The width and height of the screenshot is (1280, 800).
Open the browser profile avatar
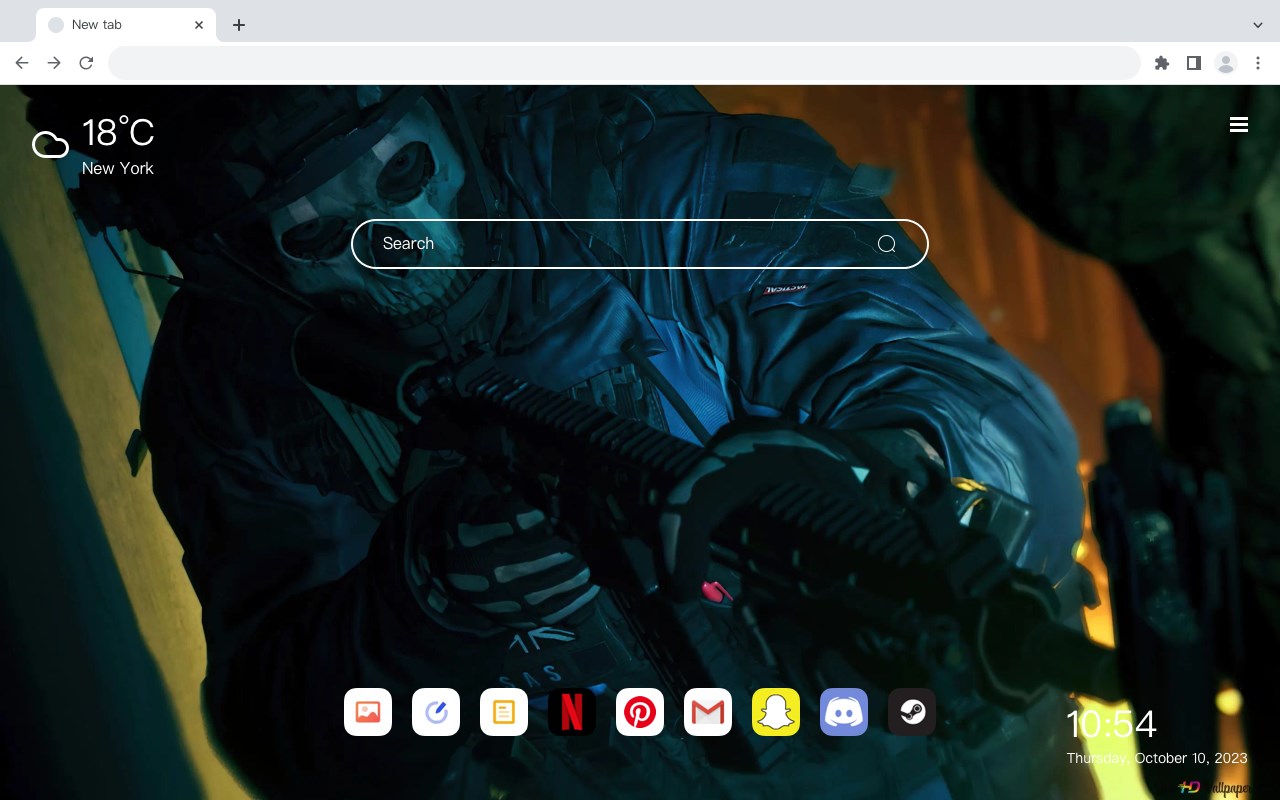click(x=1226, y=63)
